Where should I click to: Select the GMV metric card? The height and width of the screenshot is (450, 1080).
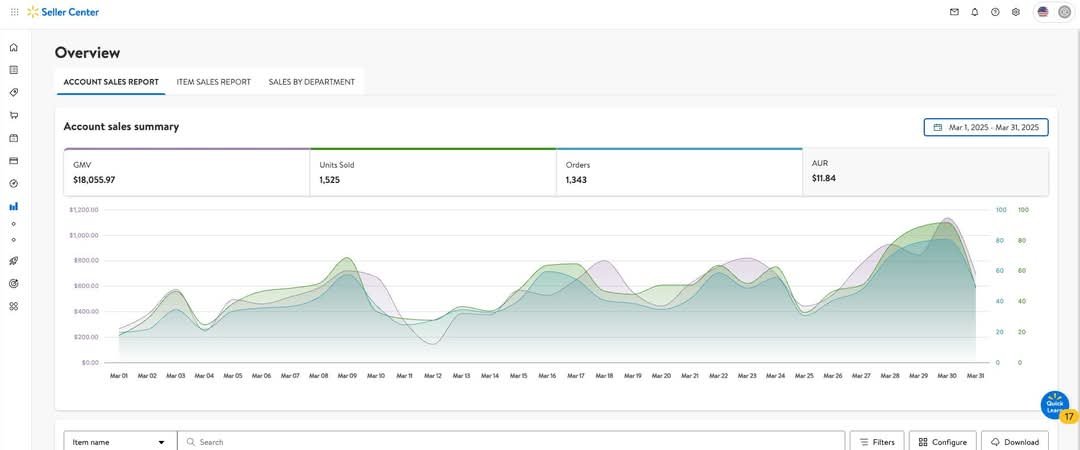187,172
